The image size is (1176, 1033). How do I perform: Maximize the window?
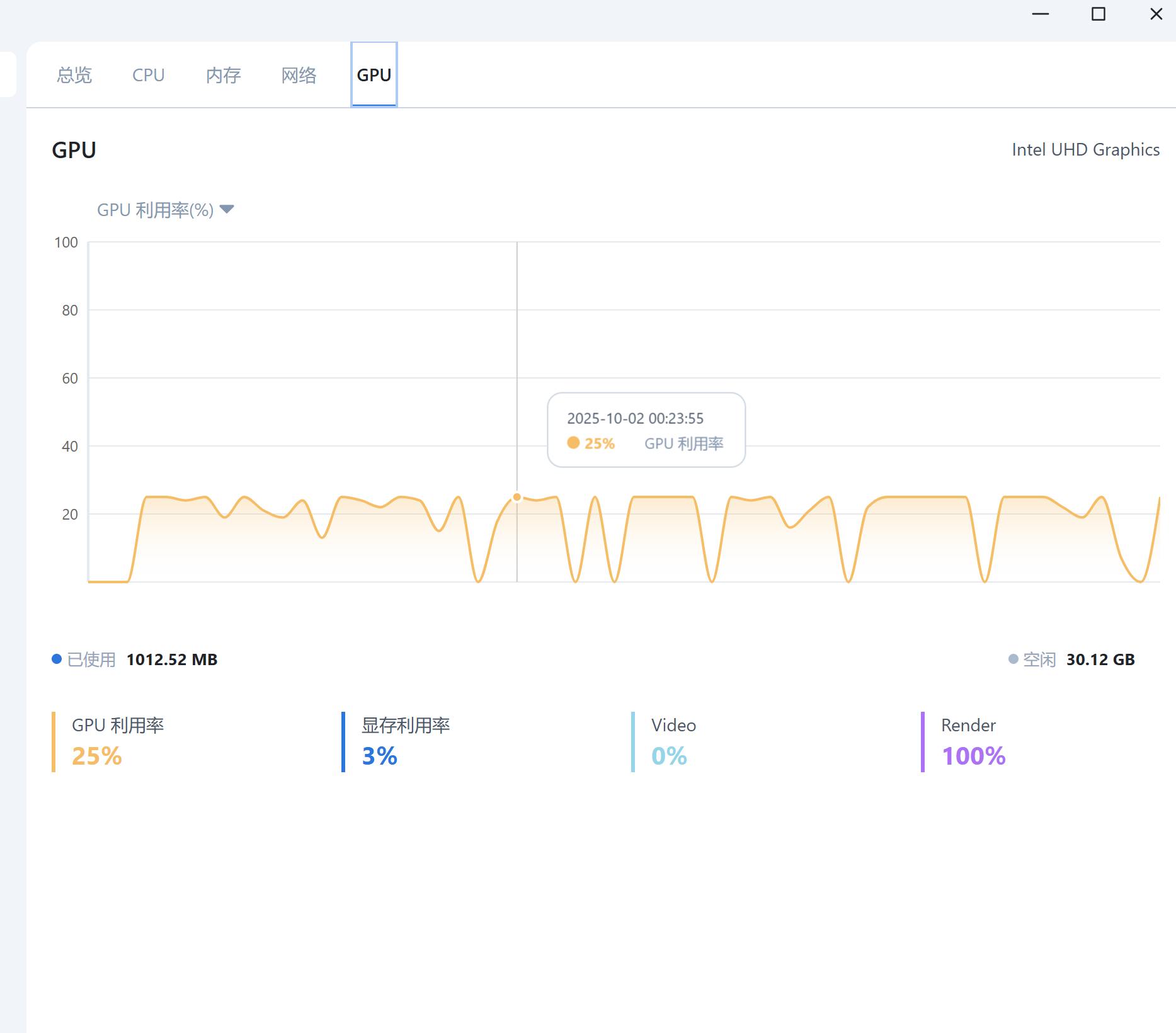[x=1099, y=14]
